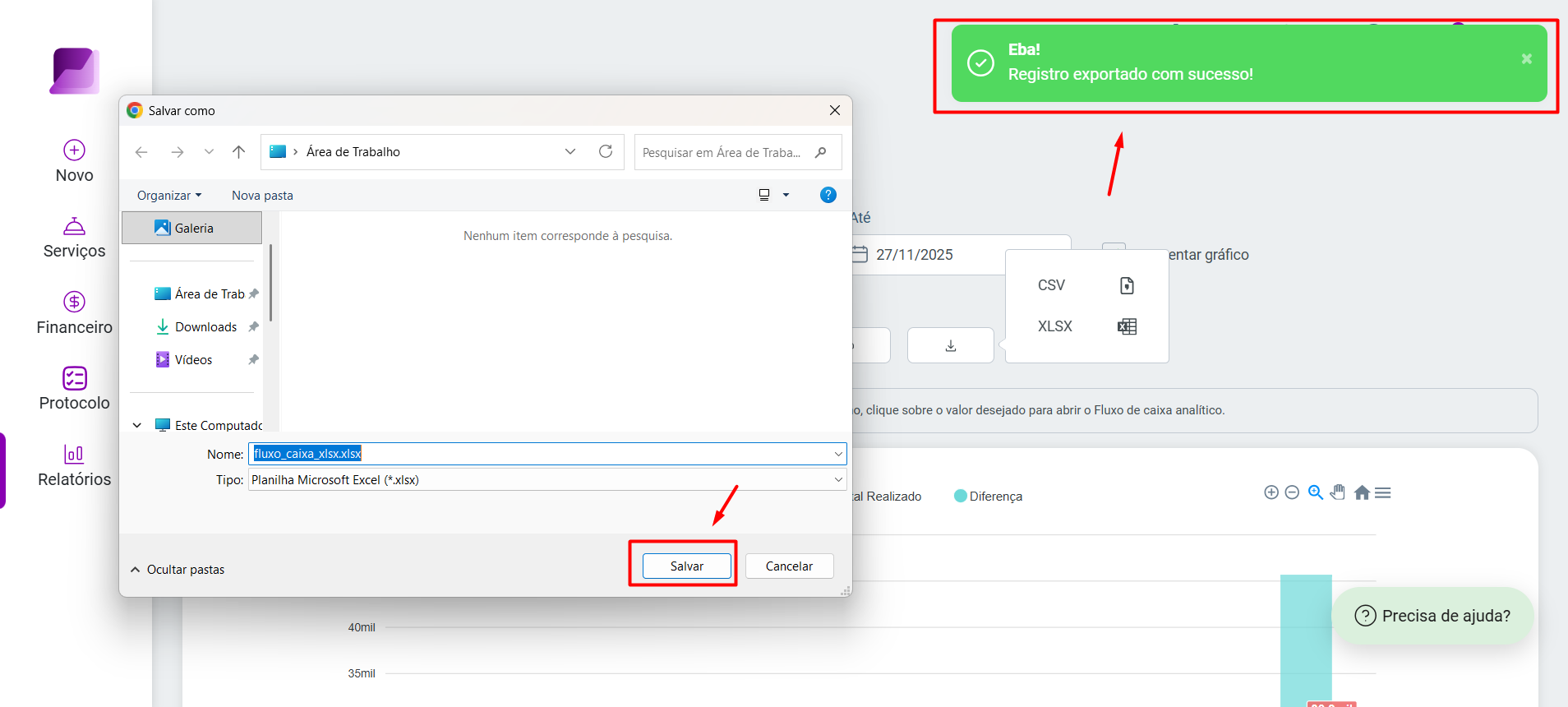This screenshot has height=707, width=1568.
Task: Select chart selection zoom magnifier tool
Action: coord(1315,492)
